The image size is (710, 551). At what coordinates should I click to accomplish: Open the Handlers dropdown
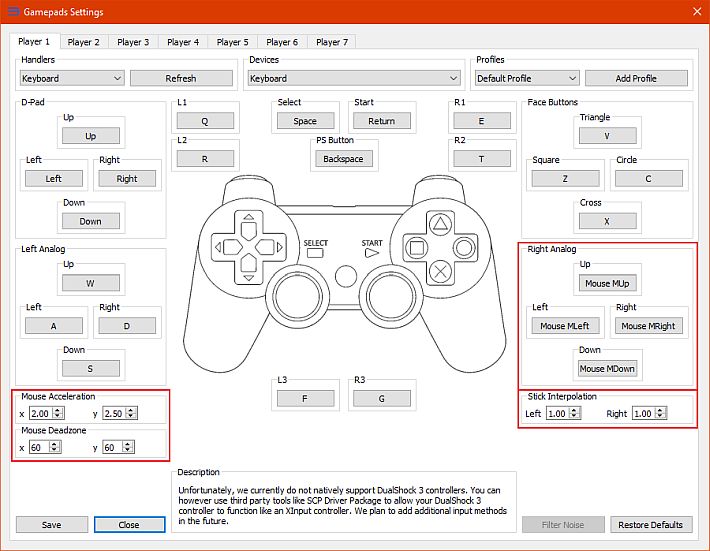[x=72, y=78]
